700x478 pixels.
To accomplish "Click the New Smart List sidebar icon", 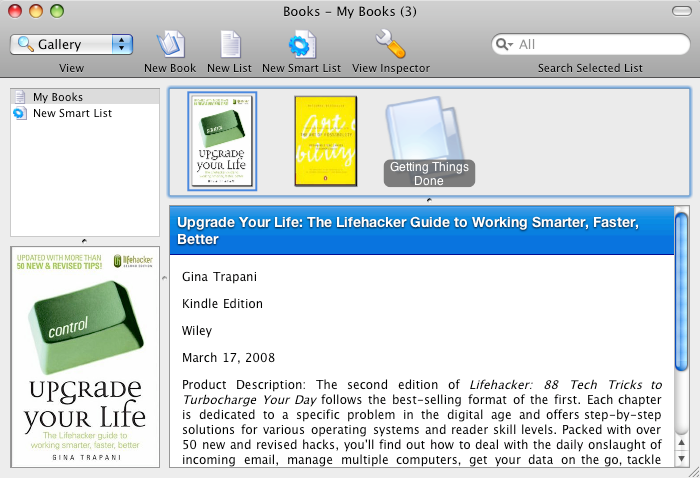I will point(20,113).
